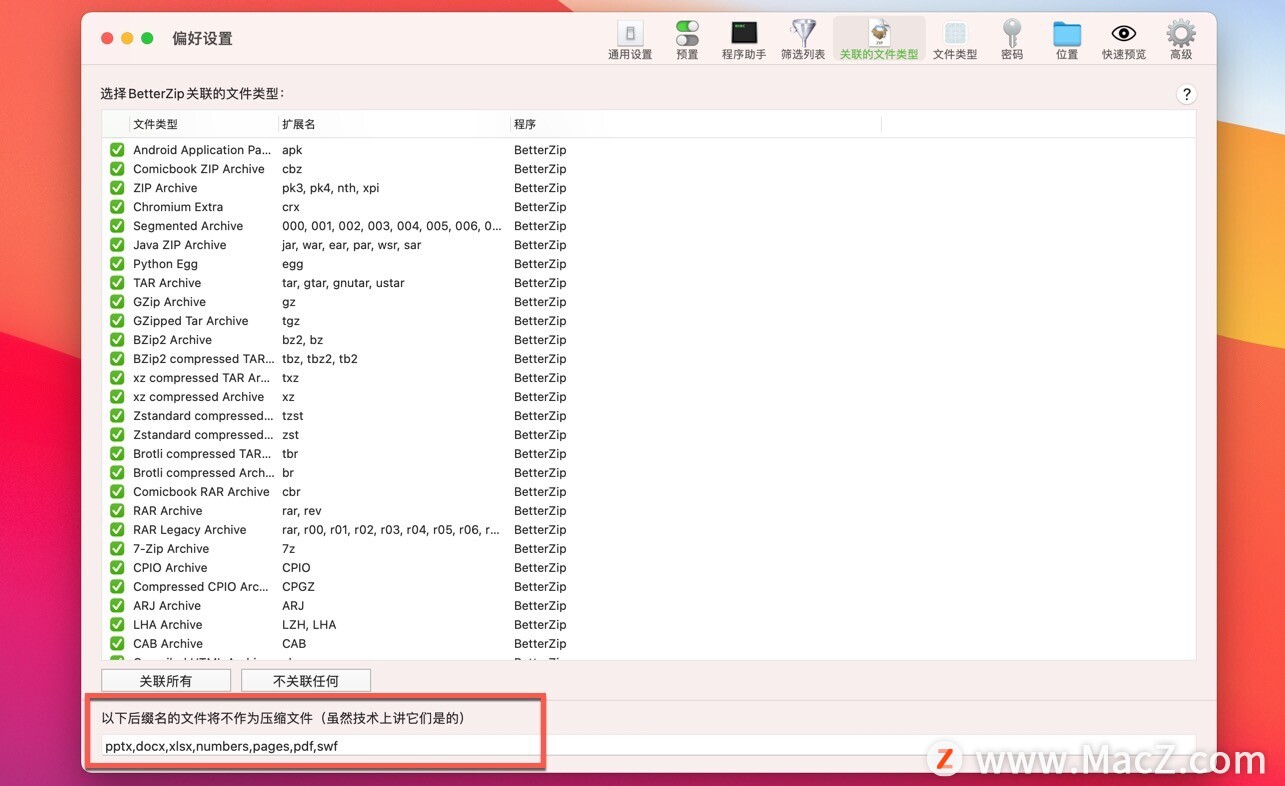Open the 通用设置 preferences pane
Screen dimensions: 1285x786
[x=629, y=40]
